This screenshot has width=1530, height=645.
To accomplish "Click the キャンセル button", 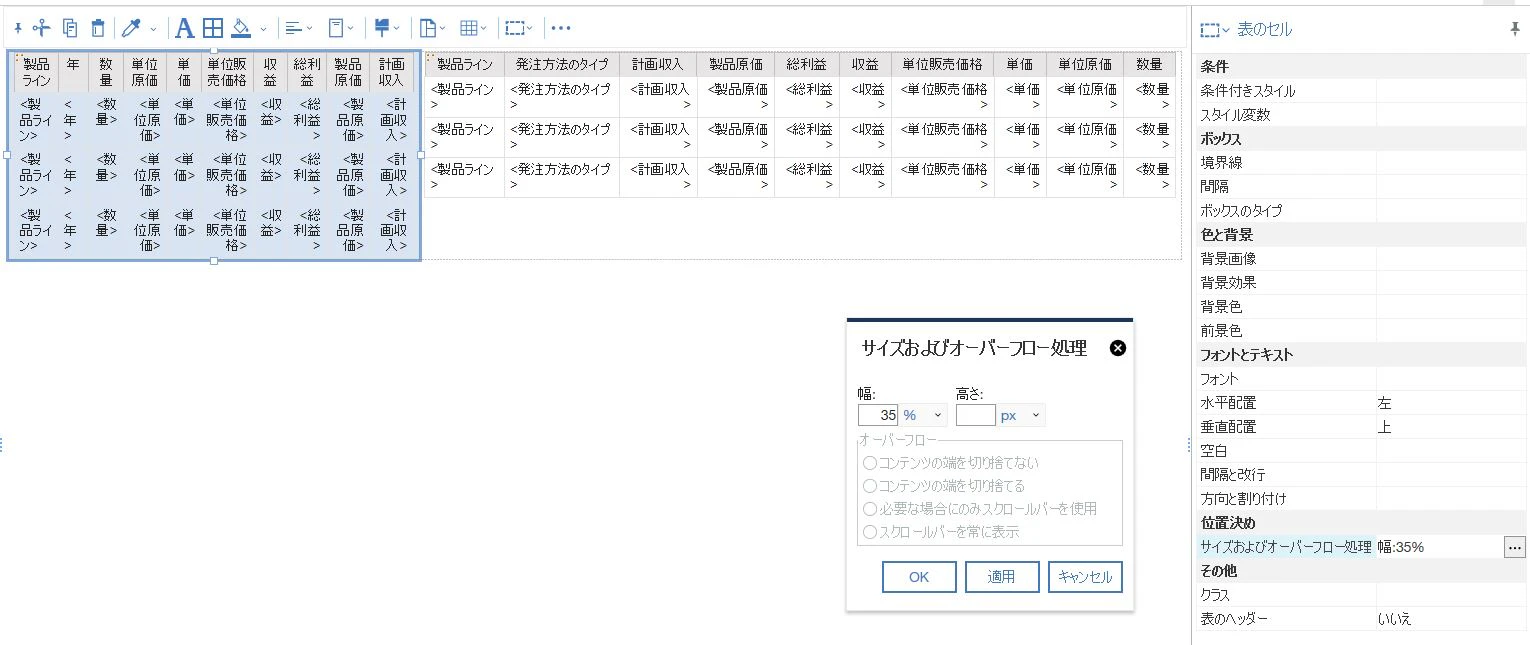I will pos(1085,577).
